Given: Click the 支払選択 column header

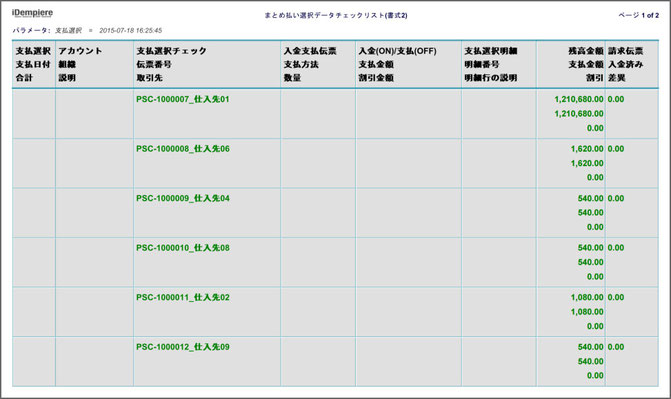Looking at the screenshot, I should 33,51.
